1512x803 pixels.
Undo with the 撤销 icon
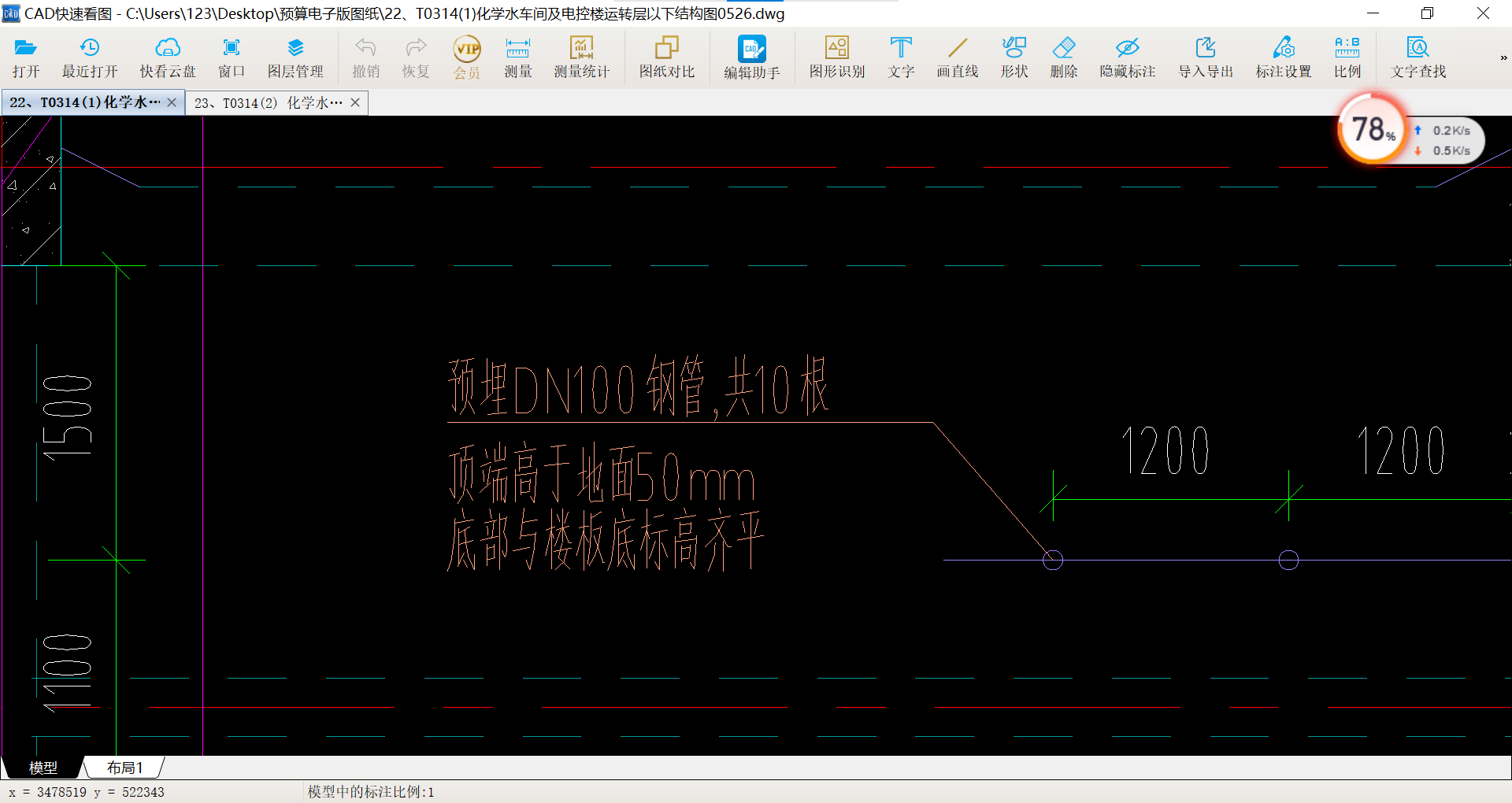coord(365,57)
